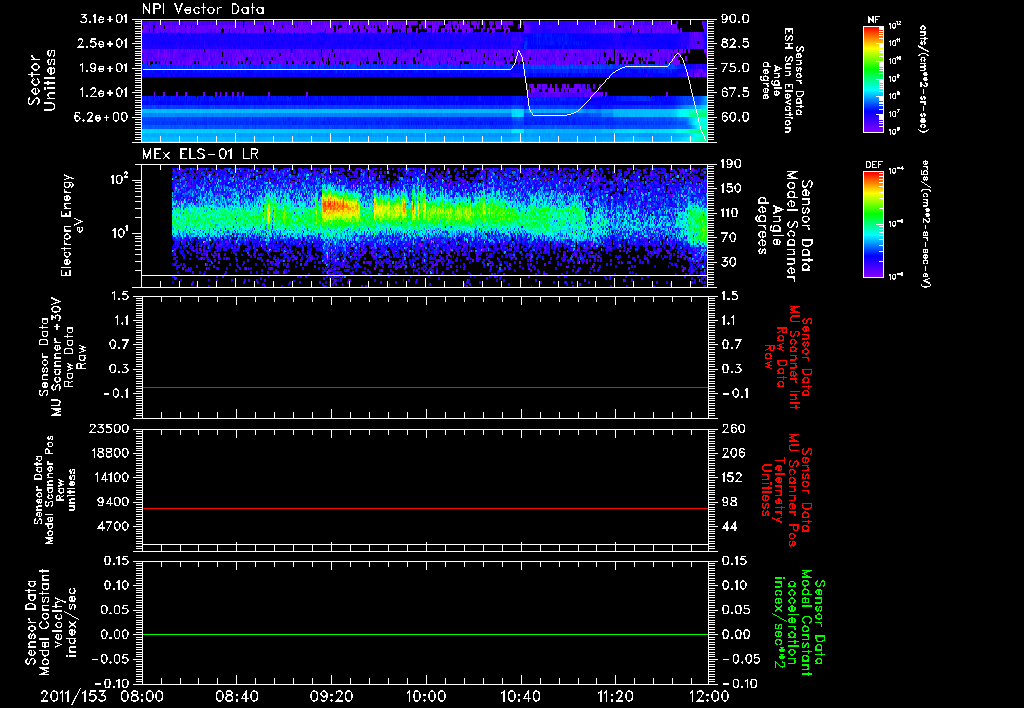Click the "2.5e+01" sector tick label
This screenshot has width=1024, height=708.
click(x=104, y=44)
